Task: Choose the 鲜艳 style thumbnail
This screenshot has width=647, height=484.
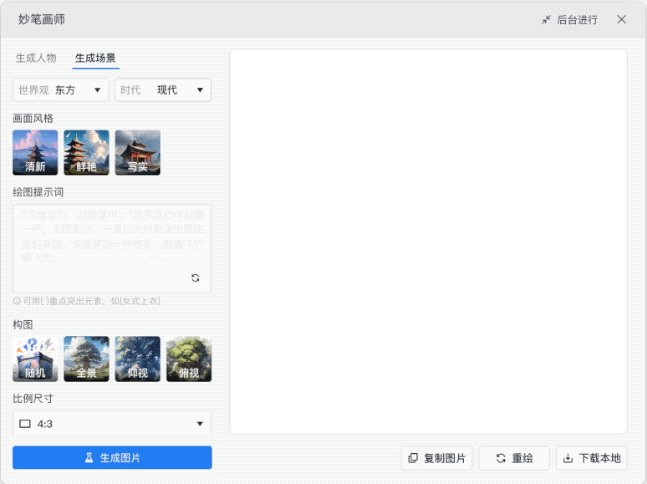Action: click(x=86, y=153)
